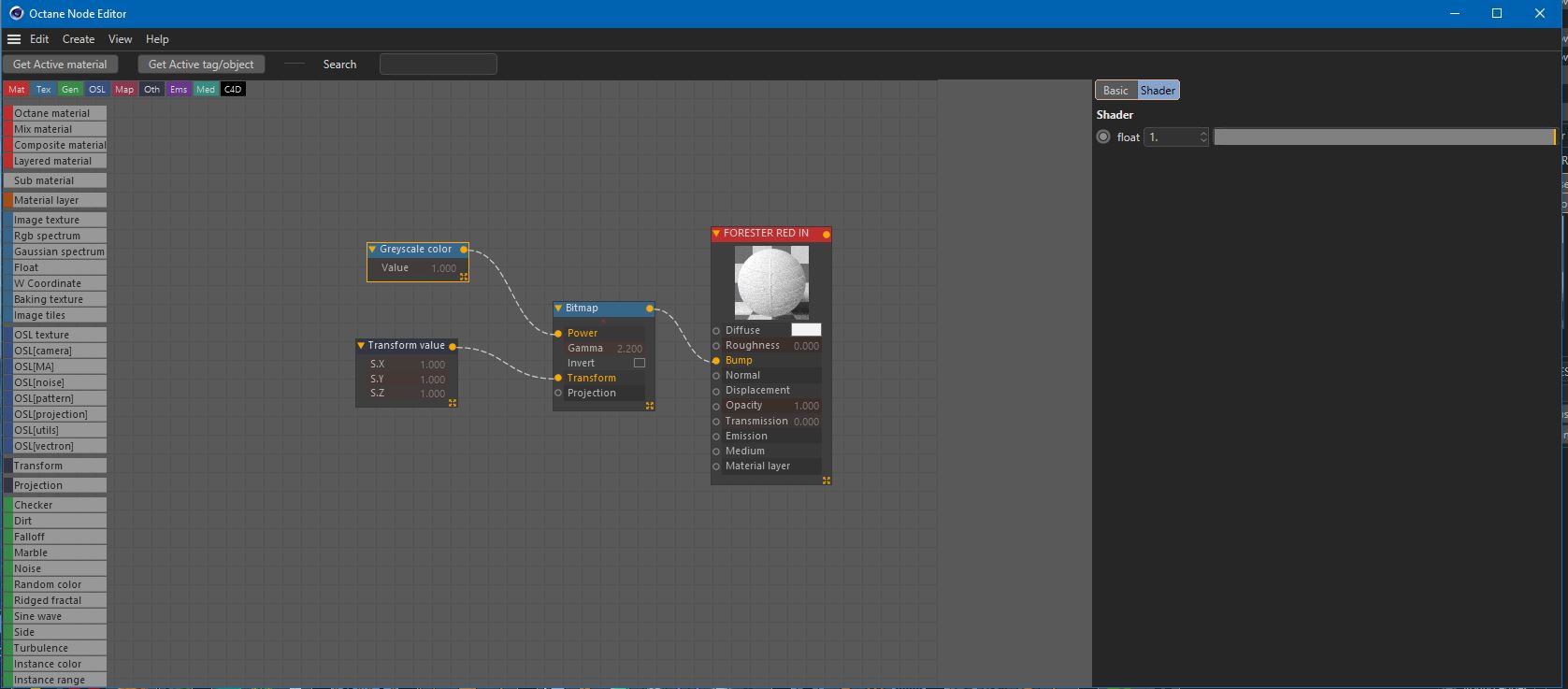This screenshot has height=689, width=1568.
Task: Toggle the Map node filter
Action: [x=124, y=90]
